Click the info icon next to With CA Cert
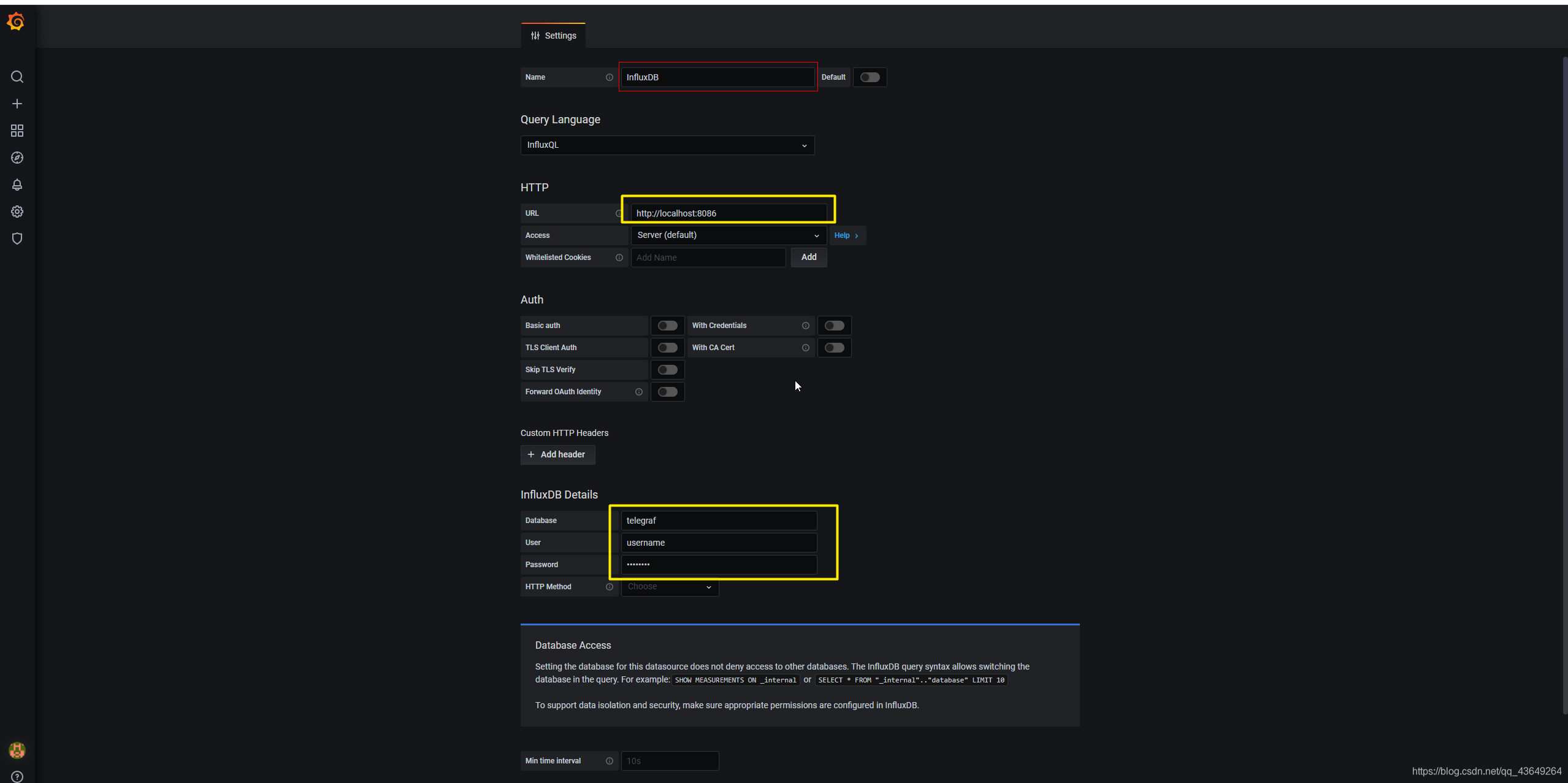Image resolution: width=1568 pixels, height=783 pixels. click(806, 348)
